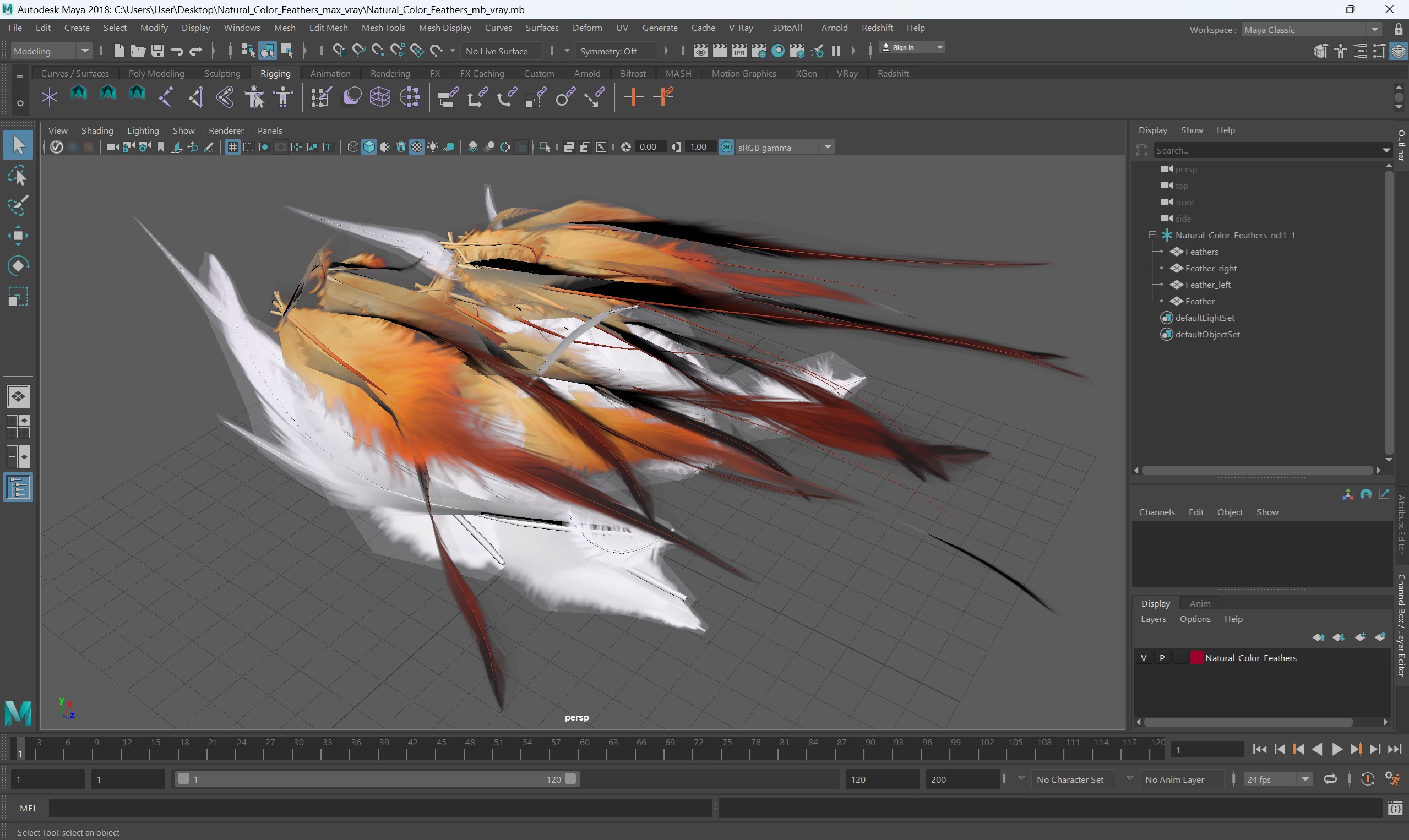1409x840 pixels.
Task: Click the IPR render icon
Action: [x=739, y=51]
